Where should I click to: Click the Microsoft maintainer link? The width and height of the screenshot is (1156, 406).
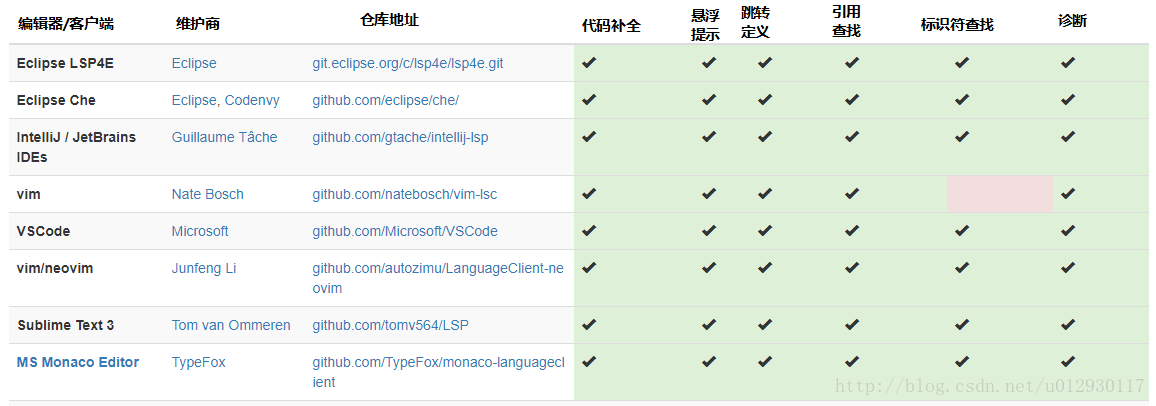tap(200, 231)
